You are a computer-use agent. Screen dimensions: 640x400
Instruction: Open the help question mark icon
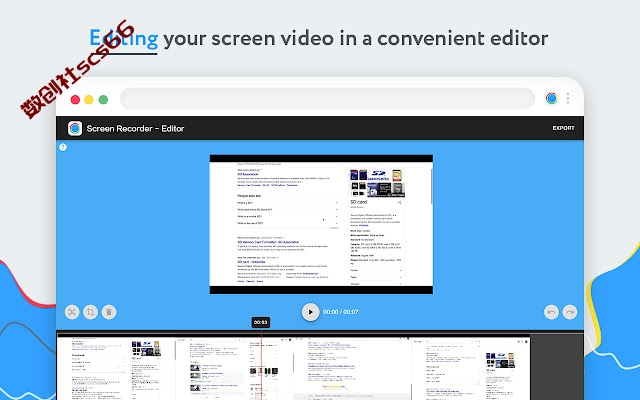coord(63,147)
